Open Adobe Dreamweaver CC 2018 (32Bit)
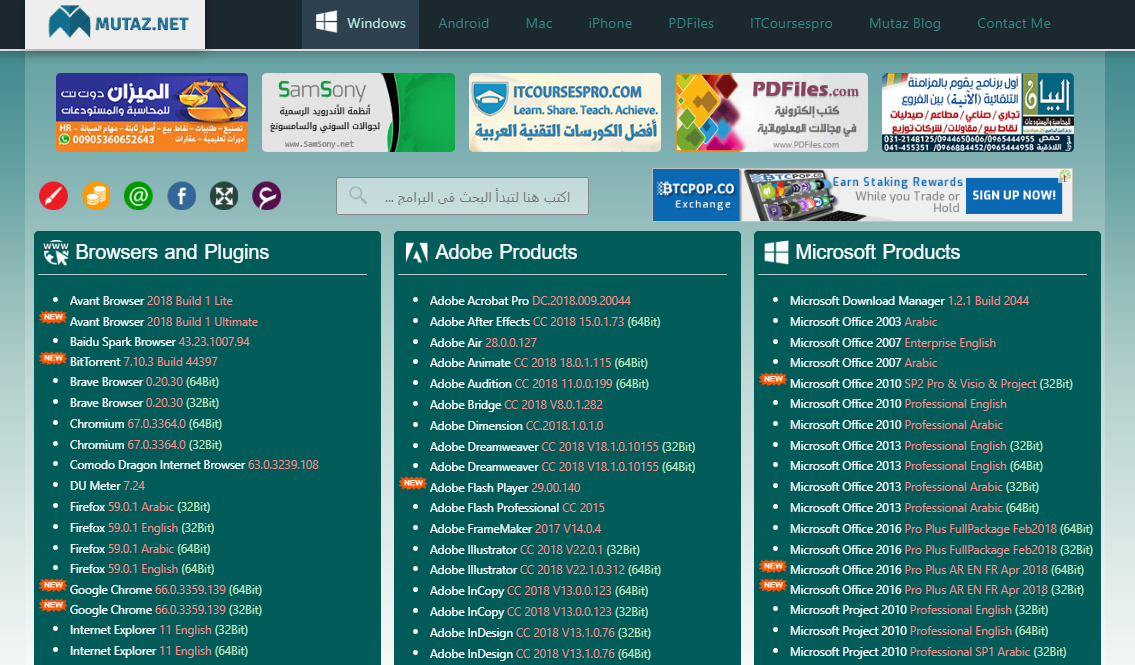Screen dimensions: 1135x665 tap(562, 446)
